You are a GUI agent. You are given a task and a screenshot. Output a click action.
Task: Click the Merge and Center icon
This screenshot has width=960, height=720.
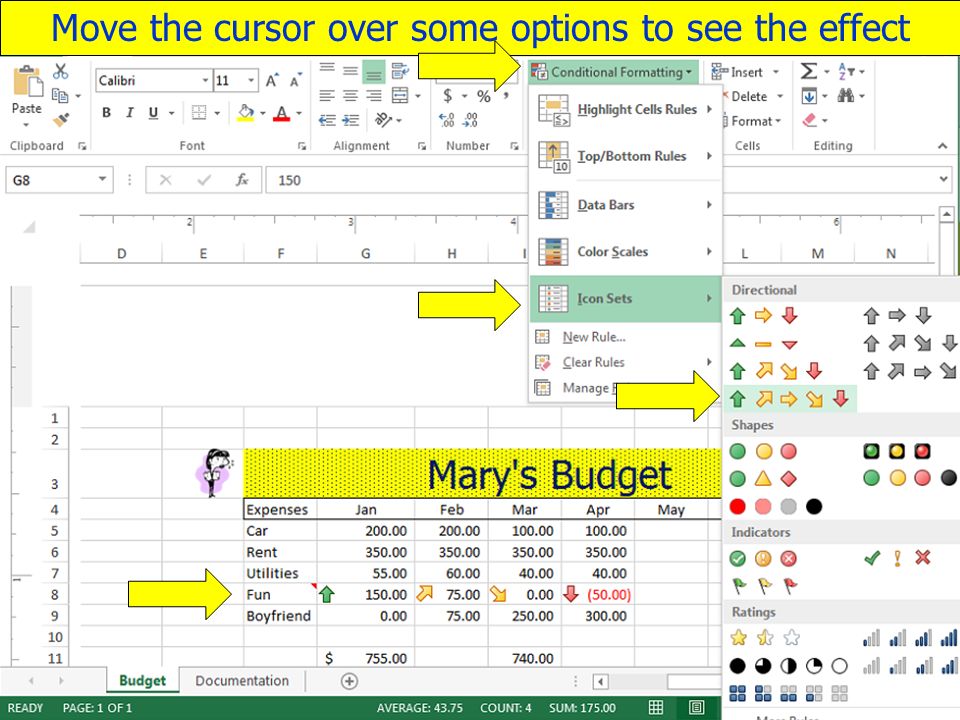pyautogui.click(x=400, y=96)
